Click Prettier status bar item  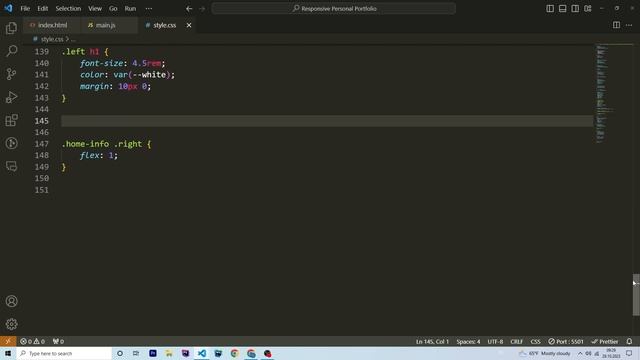click(605, 341)
